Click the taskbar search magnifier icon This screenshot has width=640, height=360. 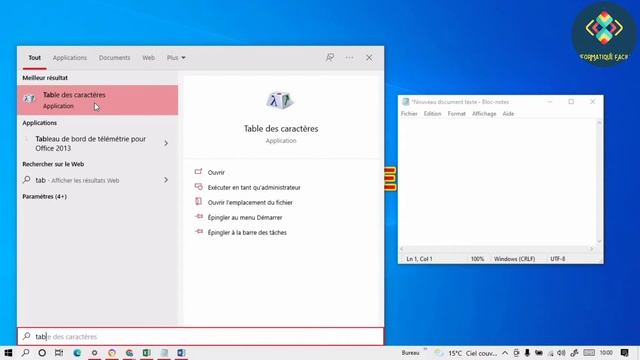[x=25, y=353]
